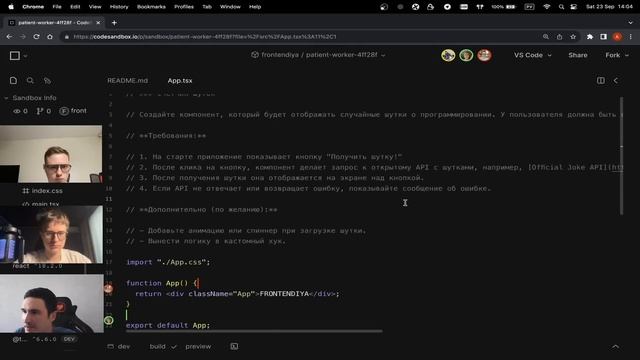Go to the browser home page

(x=50, y=37)
